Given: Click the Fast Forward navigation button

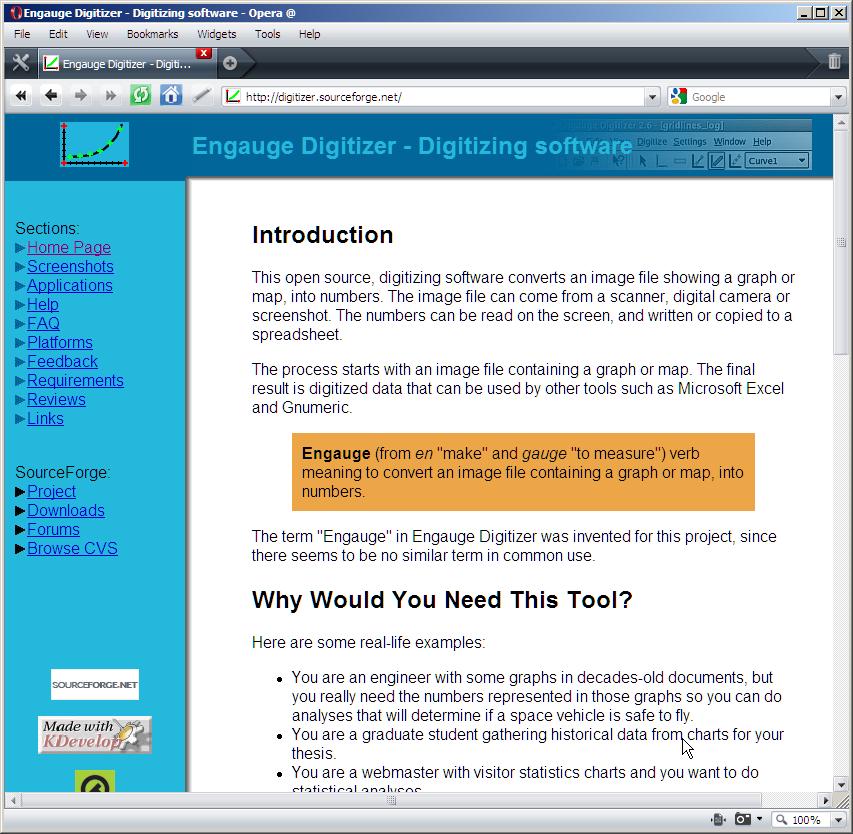Looking at the screenshot, I should tap(110, 96).
